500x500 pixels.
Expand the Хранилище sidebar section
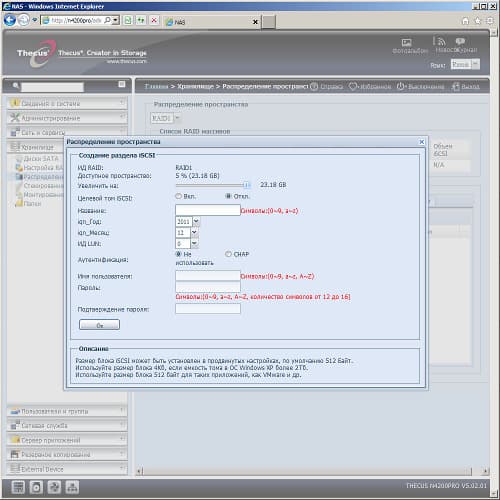click(x=37, y=147)
